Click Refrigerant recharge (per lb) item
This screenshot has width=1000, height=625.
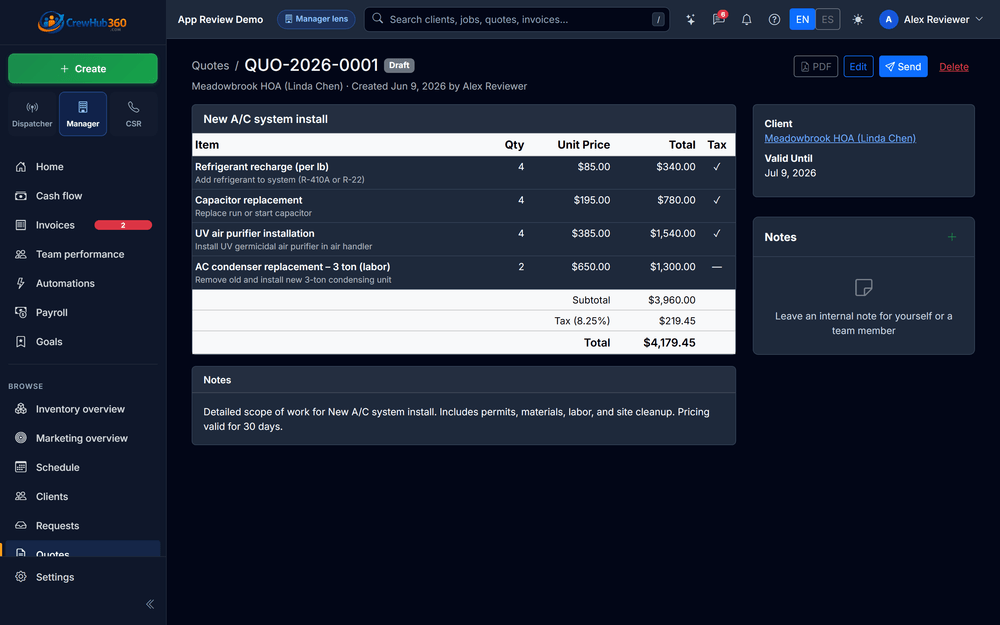tap(261, 166)
